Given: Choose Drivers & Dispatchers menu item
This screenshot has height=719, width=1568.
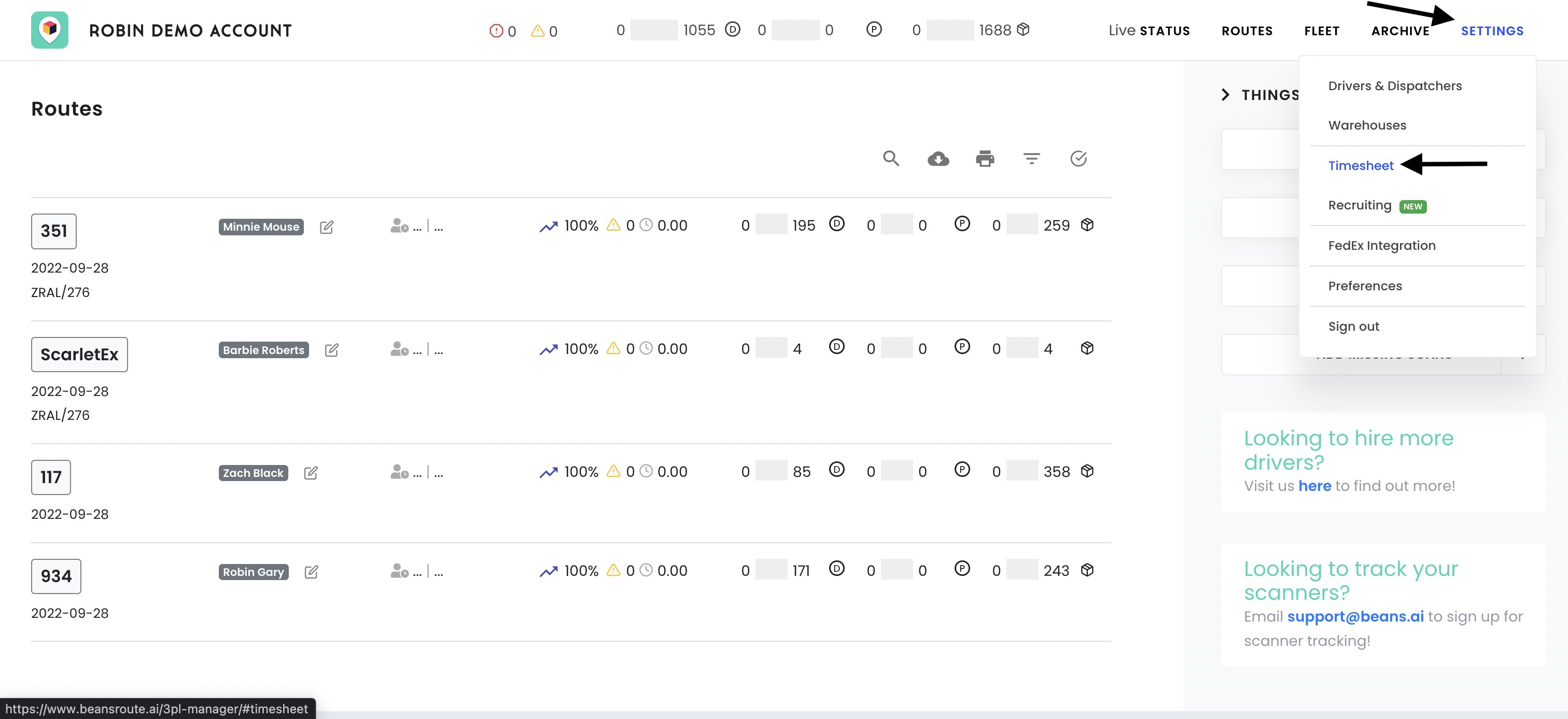Looking at the screenshot, I should pyautogui.click(x=1394, y=86).
